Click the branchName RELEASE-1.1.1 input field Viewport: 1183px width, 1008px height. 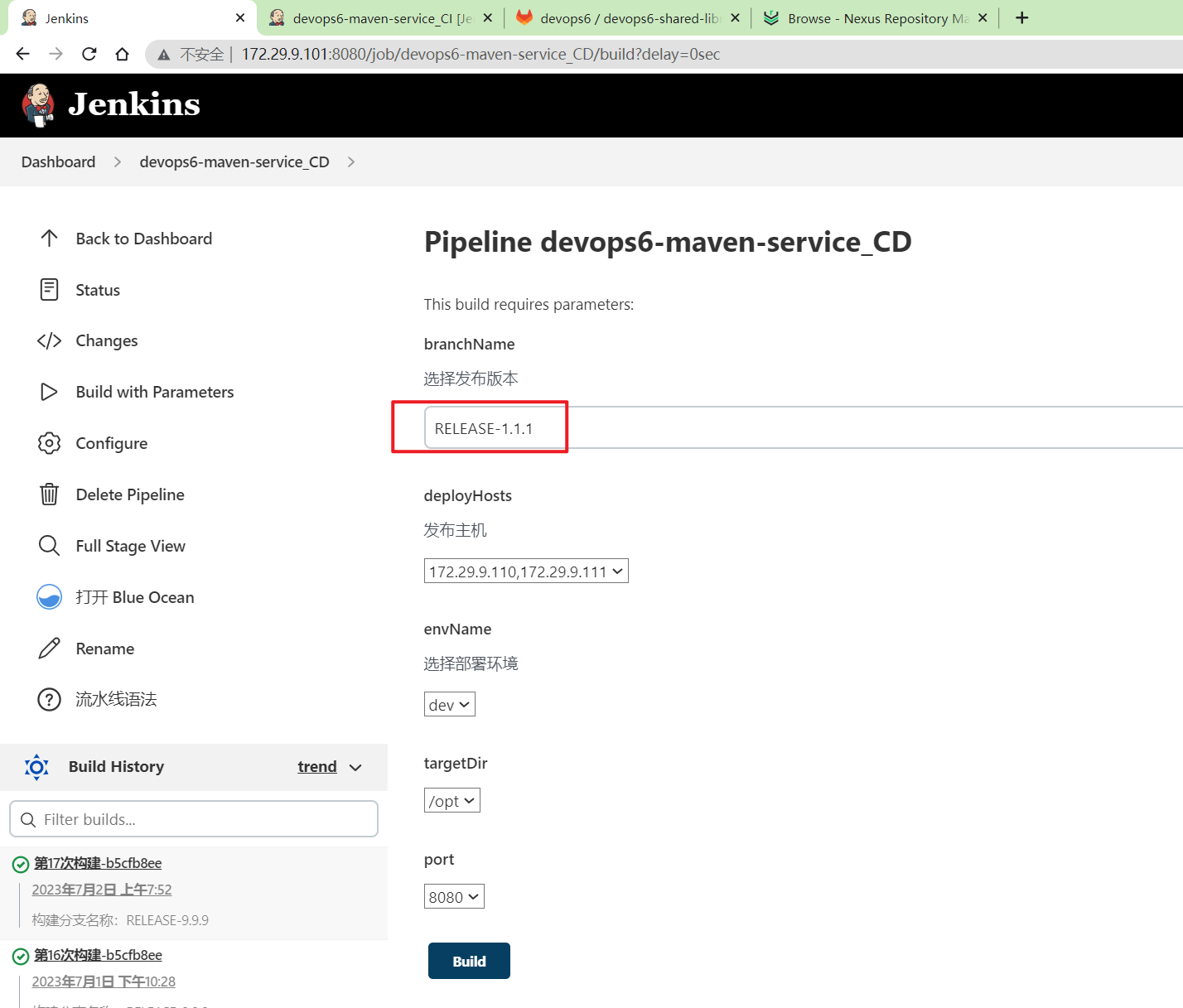804,428
